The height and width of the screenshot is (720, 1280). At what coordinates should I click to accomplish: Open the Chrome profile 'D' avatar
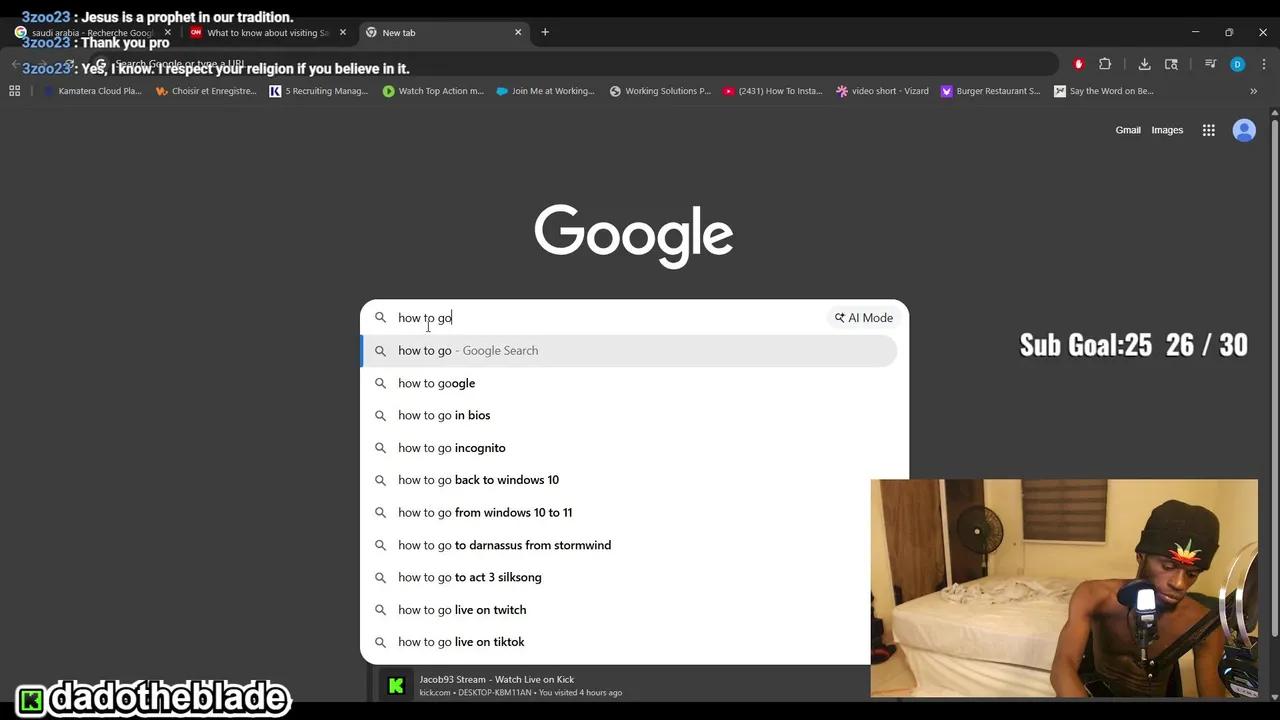coord(1237,64)
